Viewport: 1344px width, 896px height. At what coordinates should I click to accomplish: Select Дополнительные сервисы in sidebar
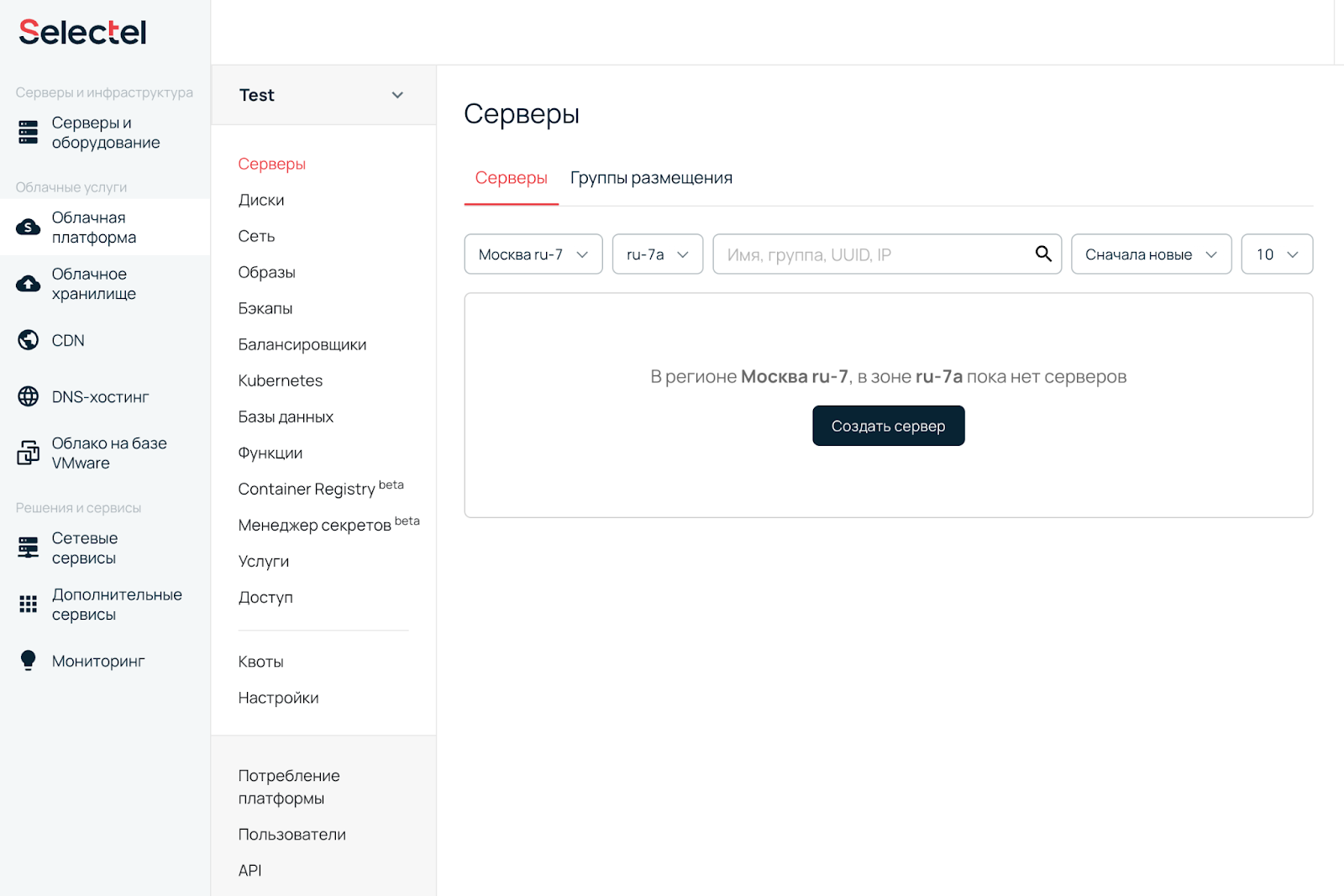[105, 604]
